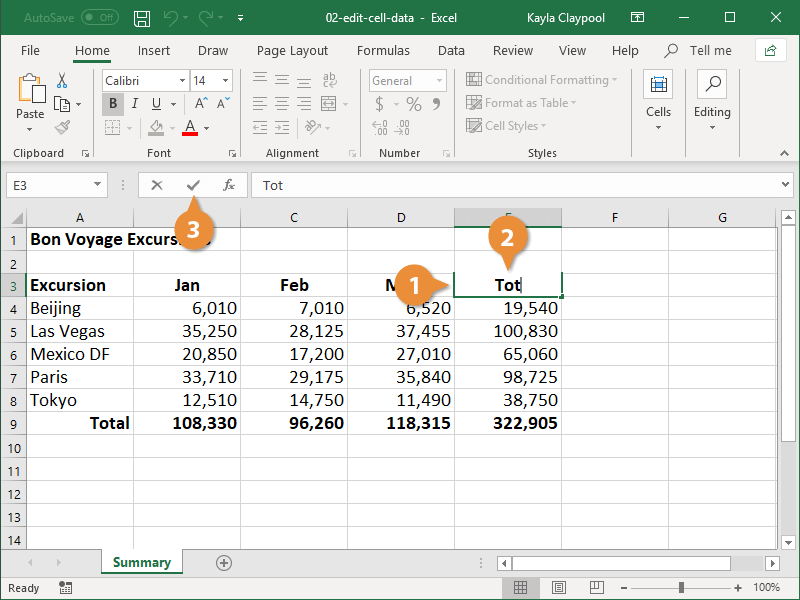This screenshot has width=800, height=600.
Task: Click Align Right icon
Action: pos(304,104)
